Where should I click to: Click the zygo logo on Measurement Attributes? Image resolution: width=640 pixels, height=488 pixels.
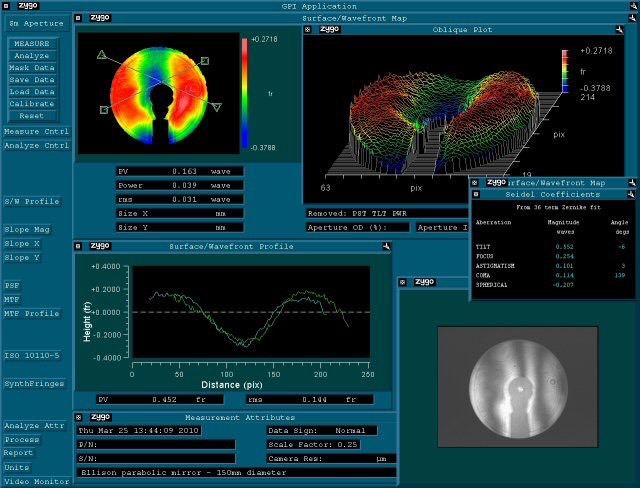pyautogui.click(x=100, y=417)
